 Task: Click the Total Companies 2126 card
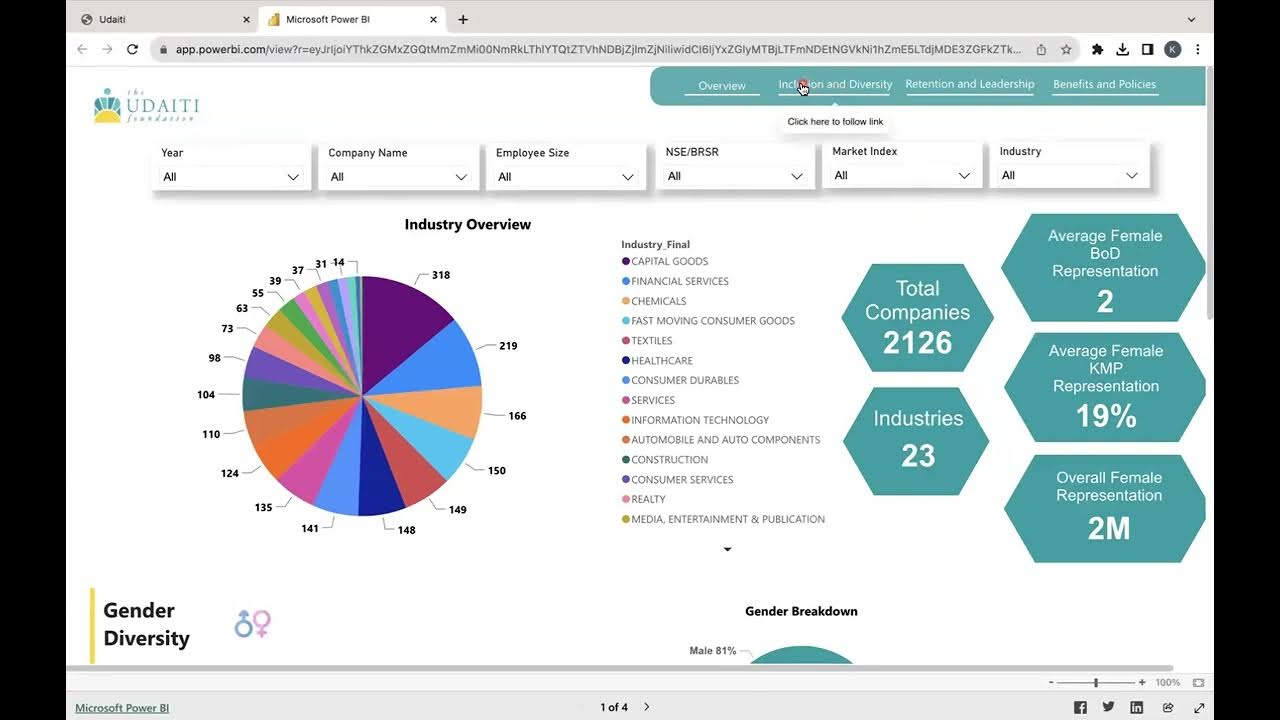[918, 318]
